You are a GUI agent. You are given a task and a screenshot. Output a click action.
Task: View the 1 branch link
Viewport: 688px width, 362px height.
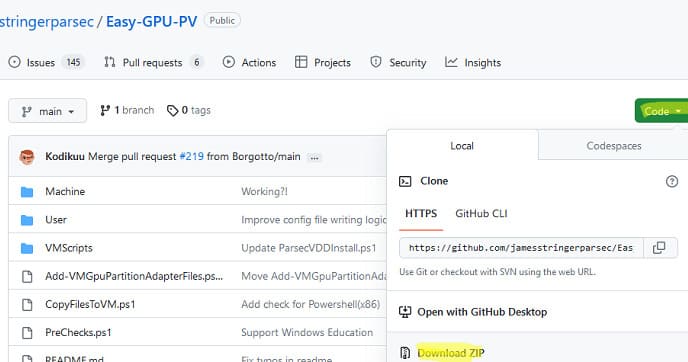pos(127,110)
